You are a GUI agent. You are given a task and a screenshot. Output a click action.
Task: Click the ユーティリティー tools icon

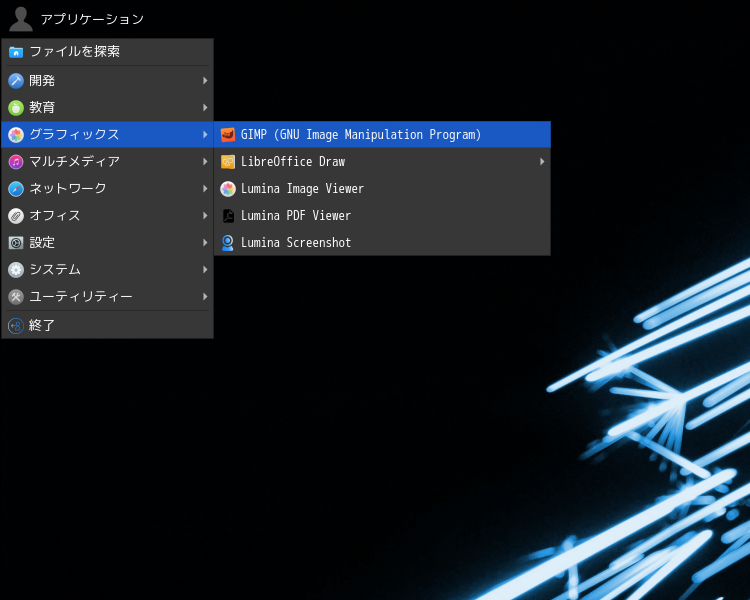[16, 297]
